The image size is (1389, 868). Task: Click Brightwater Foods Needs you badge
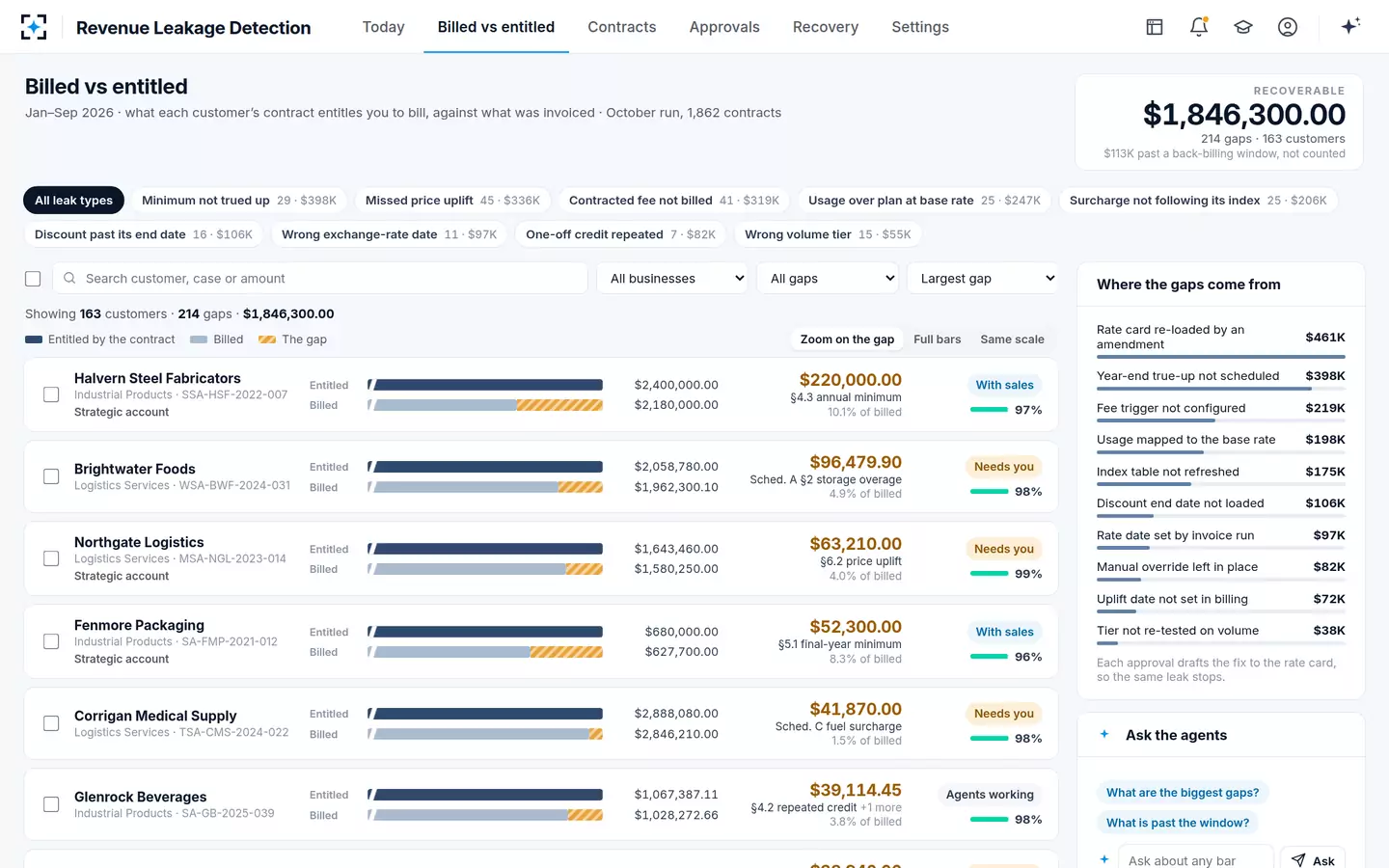[x=1003, y=467]
